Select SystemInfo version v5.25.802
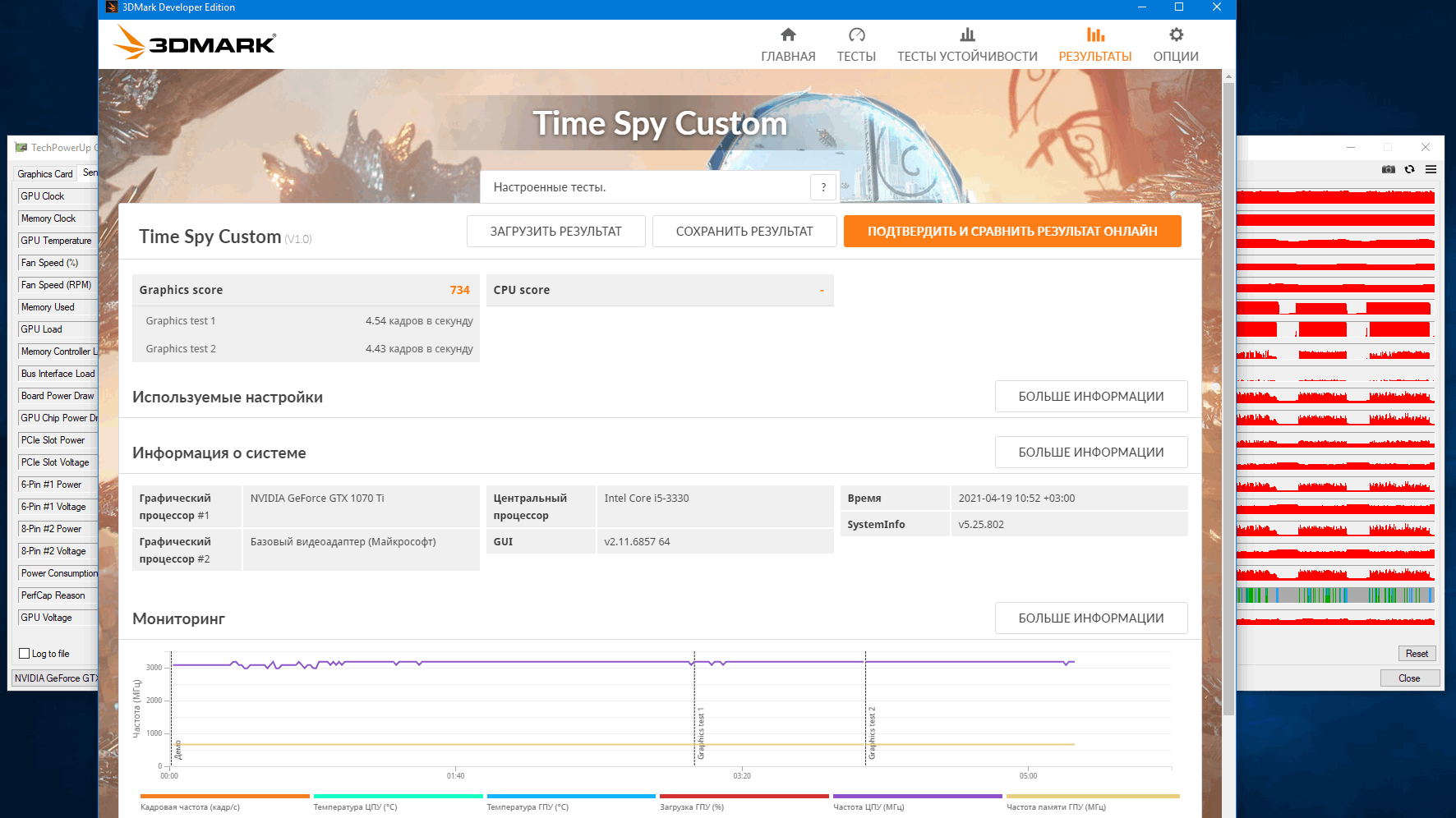 tap(981, 525)
